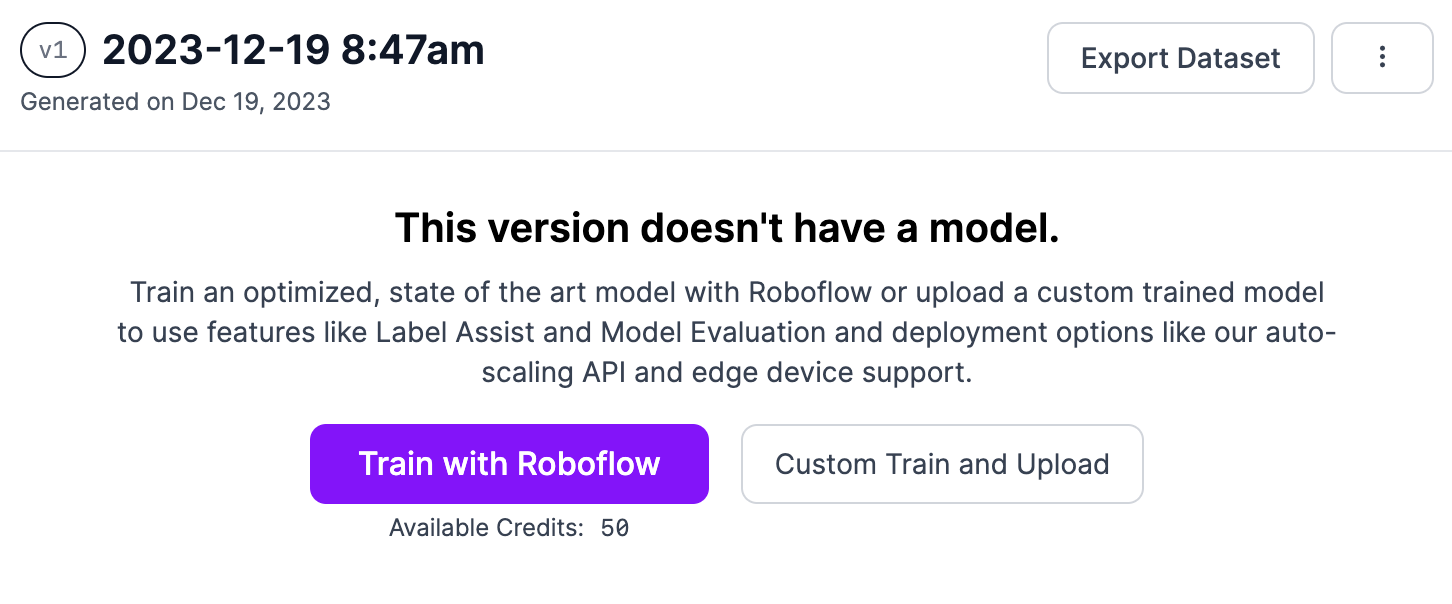Click the heading This version doesn't have a model
The image size is (1452, 604).
click(x=726, y=228)
